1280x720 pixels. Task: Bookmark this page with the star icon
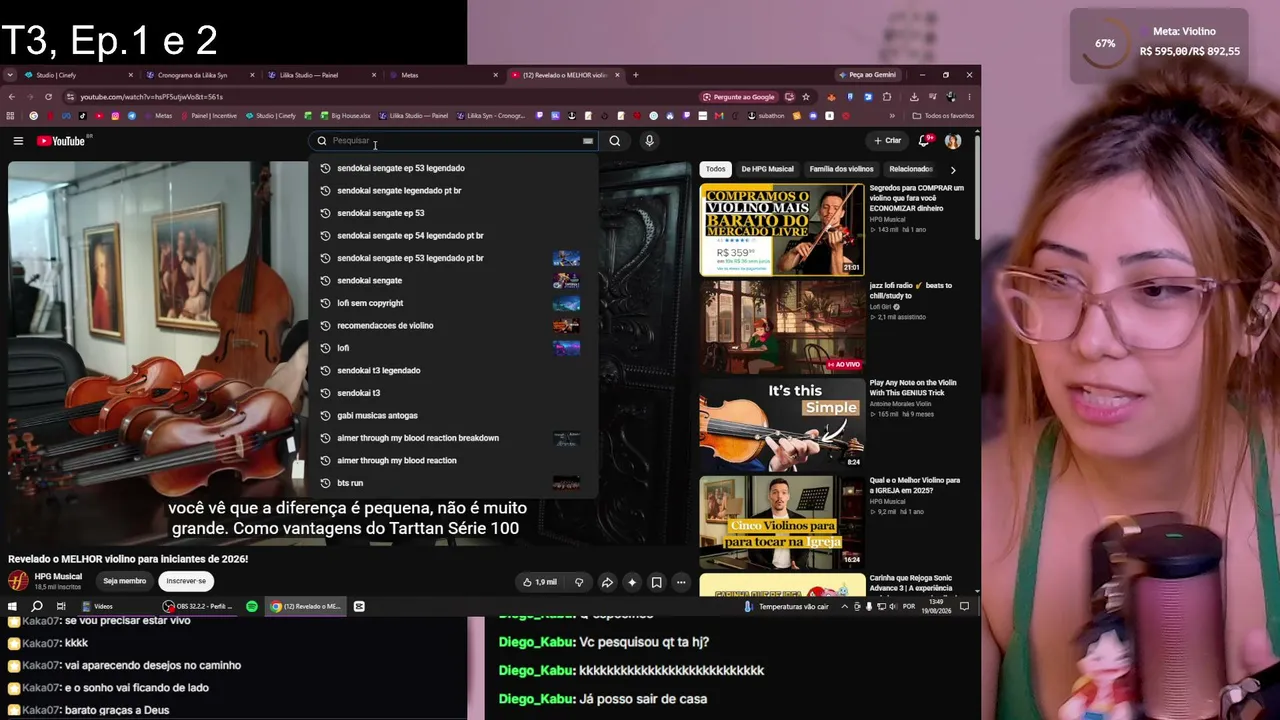[x=805, y=97]
